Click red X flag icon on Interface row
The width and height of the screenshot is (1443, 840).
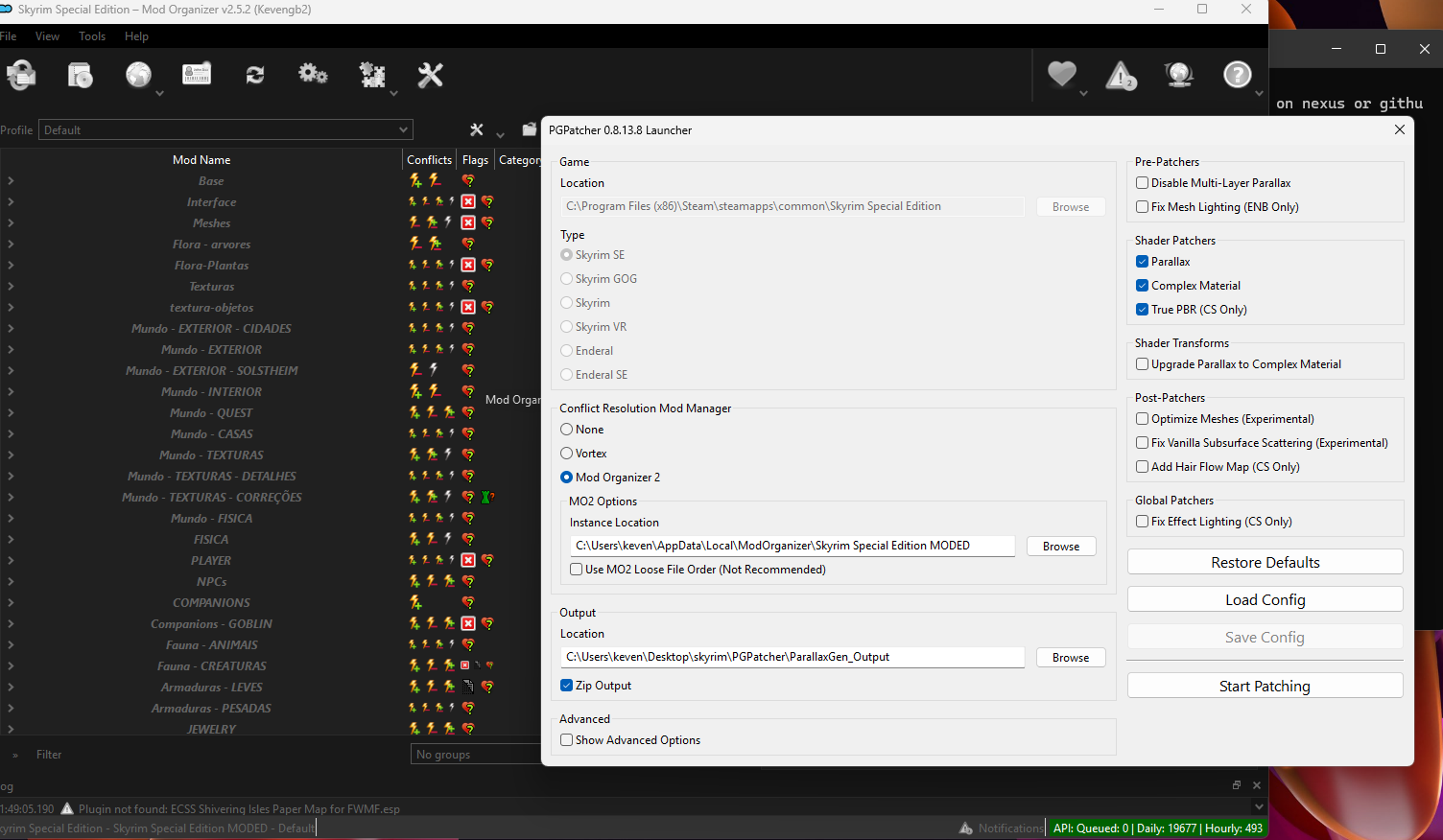coord(468,201)
